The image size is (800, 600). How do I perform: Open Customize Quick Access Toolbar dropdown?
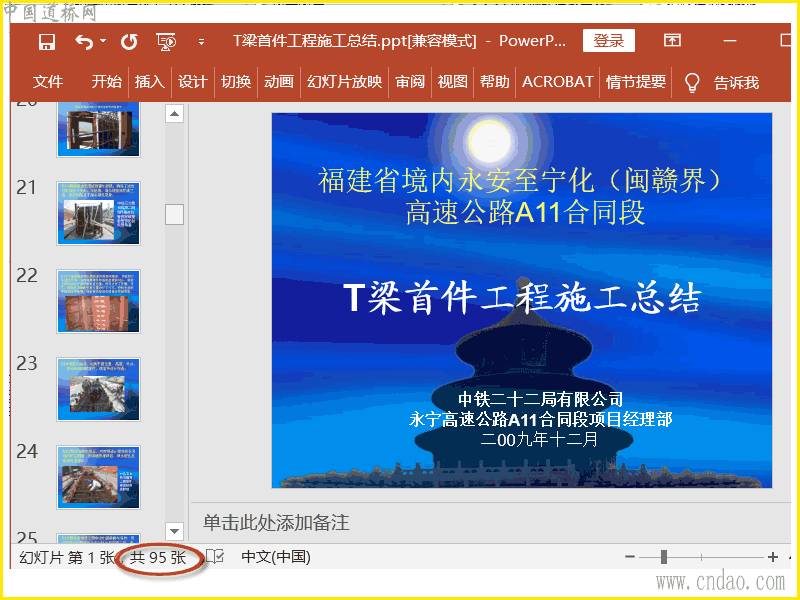pyautogui.click(x=202, y=42)
